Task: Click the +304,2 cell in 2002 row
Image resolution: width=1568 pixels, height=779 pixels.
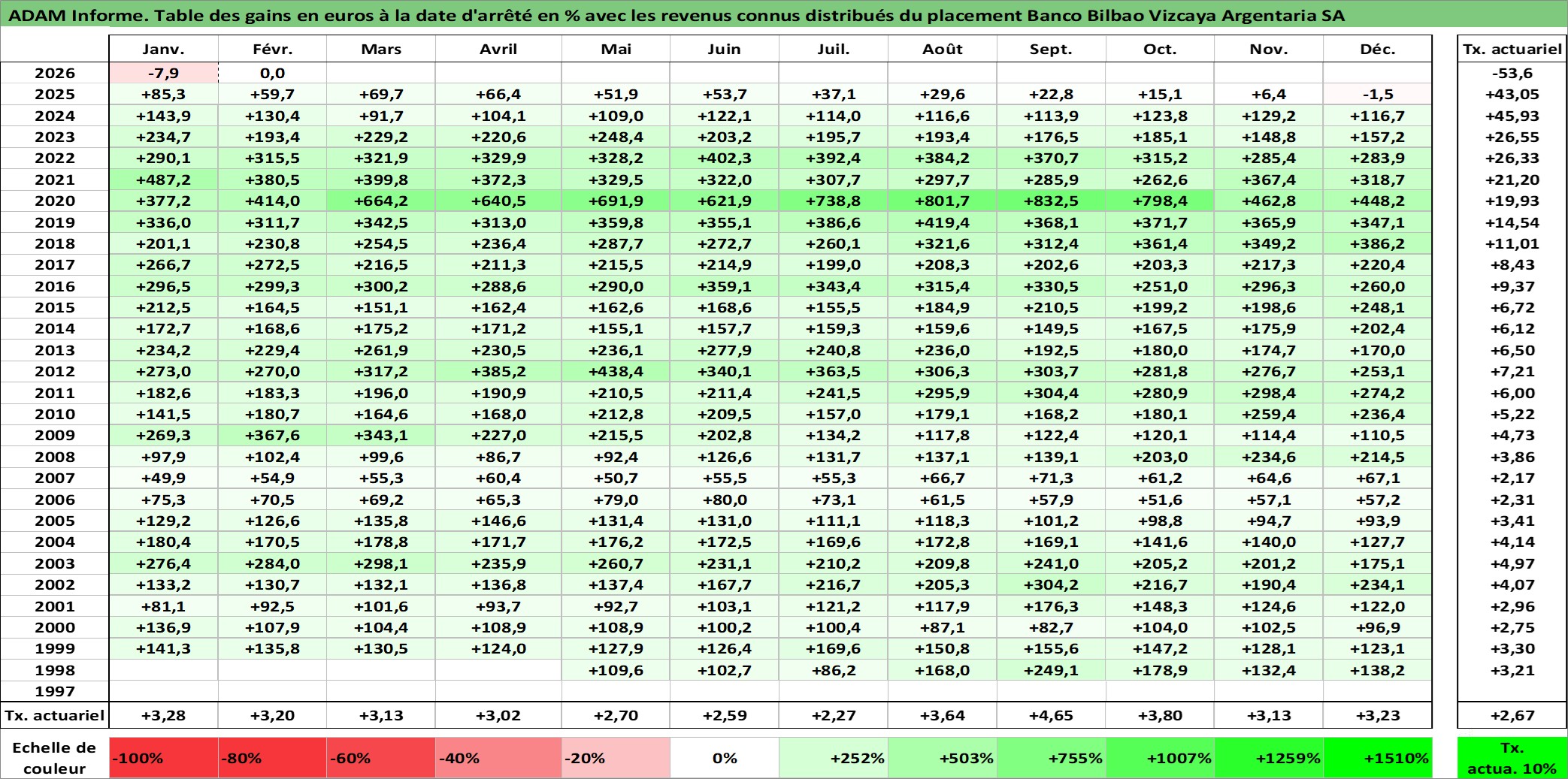Action: pos(1051,584)
